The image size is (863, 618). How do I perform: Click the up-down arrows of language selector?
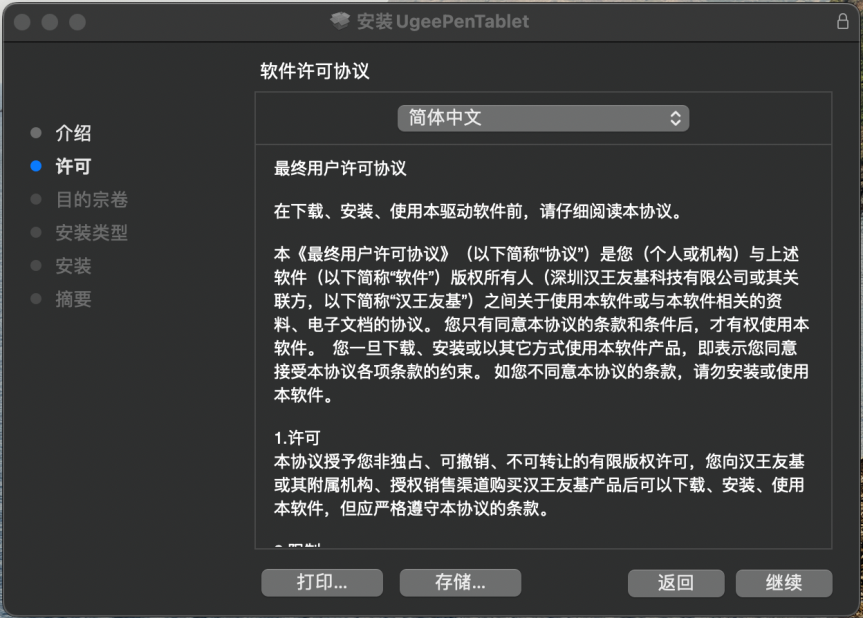(x=675, y=118)
